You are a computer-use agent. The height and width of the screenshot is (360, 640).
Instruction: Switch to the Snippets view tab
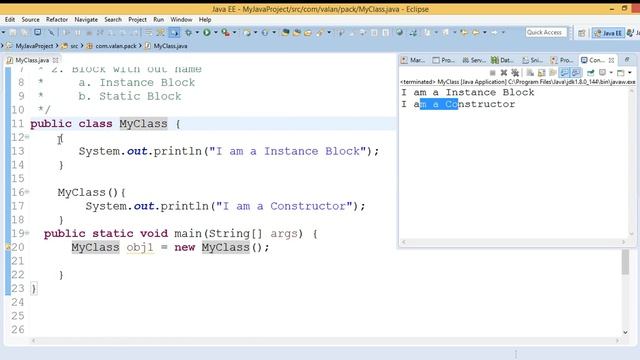coord(533,60)
